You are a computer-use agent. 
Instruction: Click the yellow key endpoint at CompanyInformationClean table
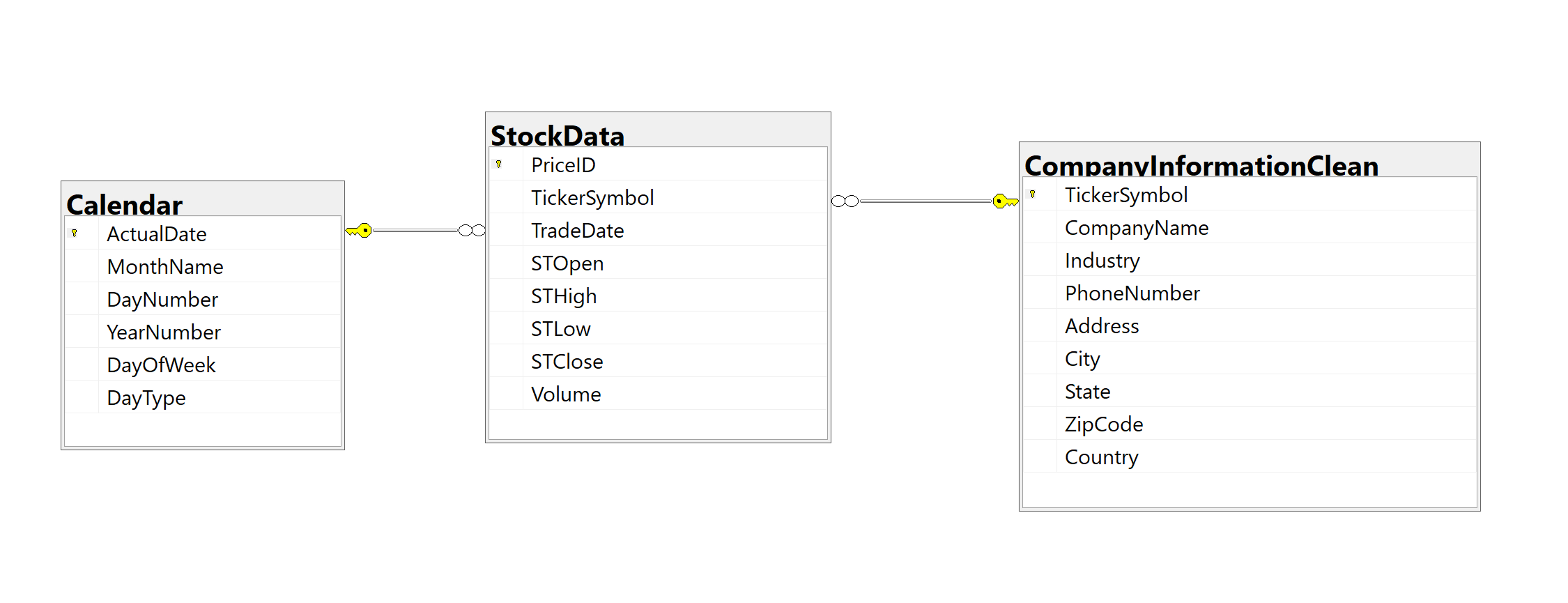point(1004,201)
